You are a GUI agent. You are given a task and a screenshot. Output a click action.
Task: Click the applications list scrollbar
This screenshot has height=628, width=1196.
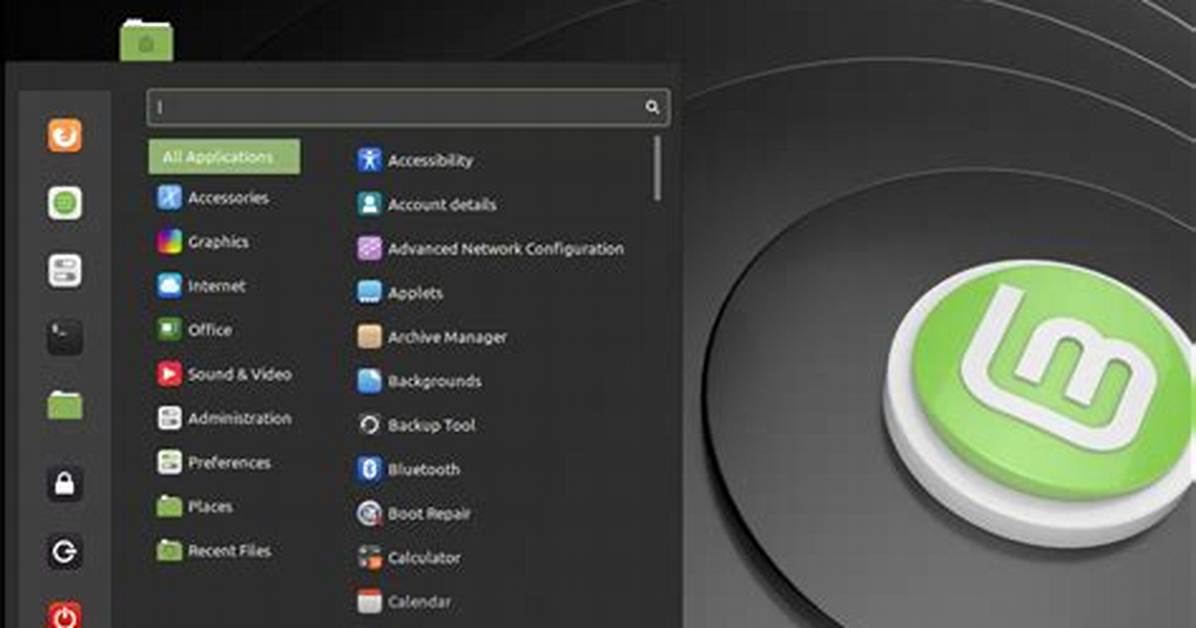click(657, 169)
